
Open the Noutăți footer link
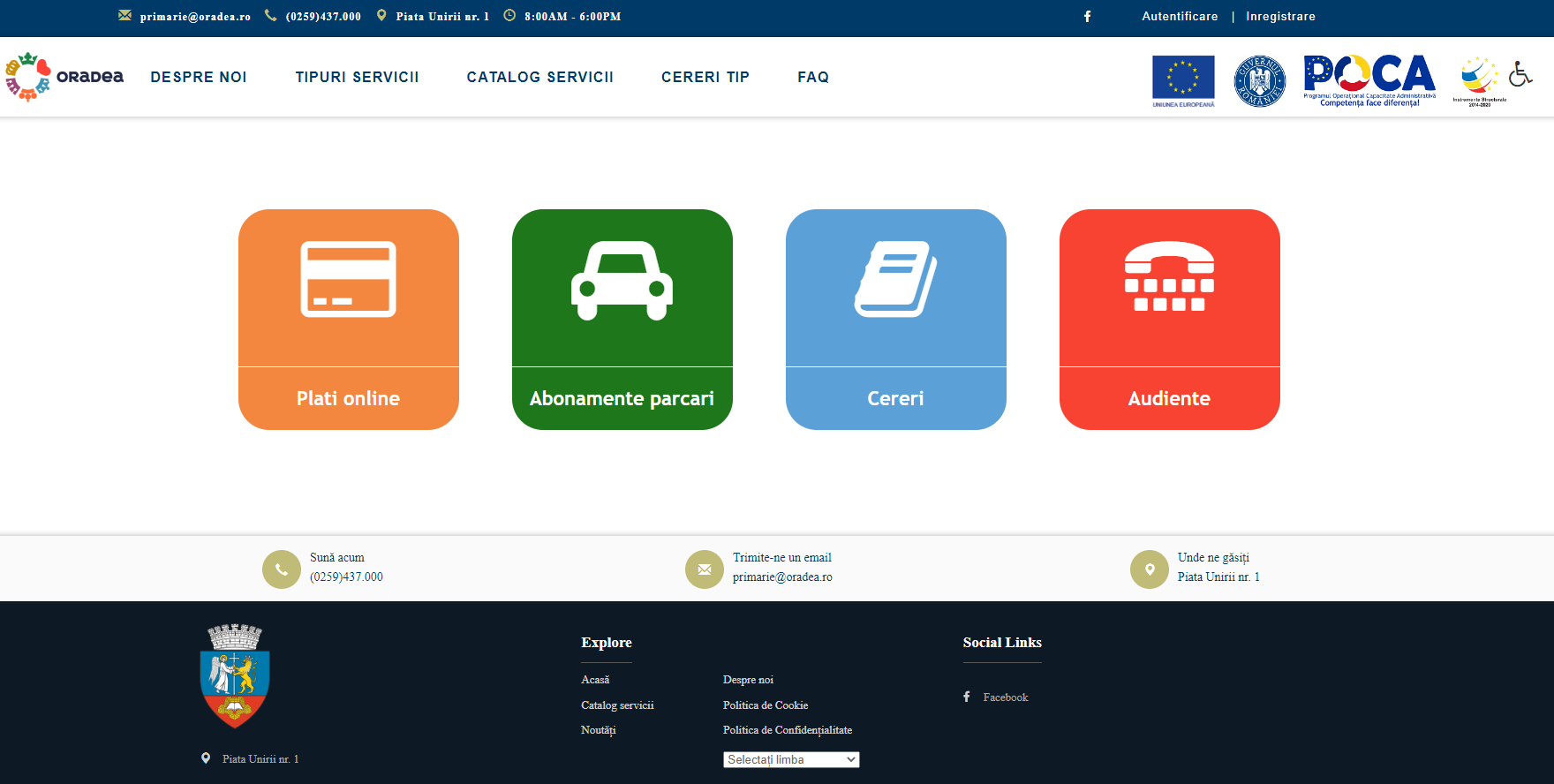coord(599,730)
